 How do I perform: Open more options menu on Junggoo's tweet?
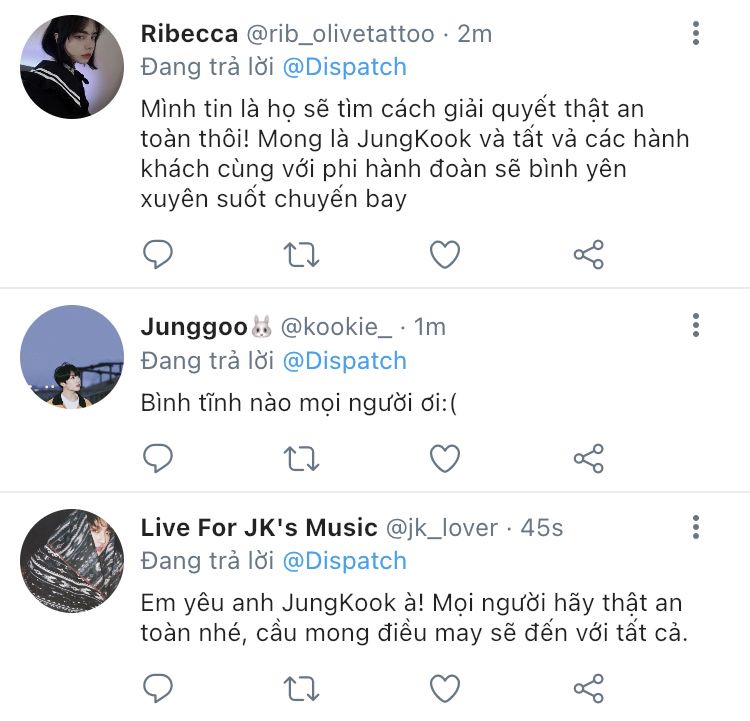[x=696, y=325]
